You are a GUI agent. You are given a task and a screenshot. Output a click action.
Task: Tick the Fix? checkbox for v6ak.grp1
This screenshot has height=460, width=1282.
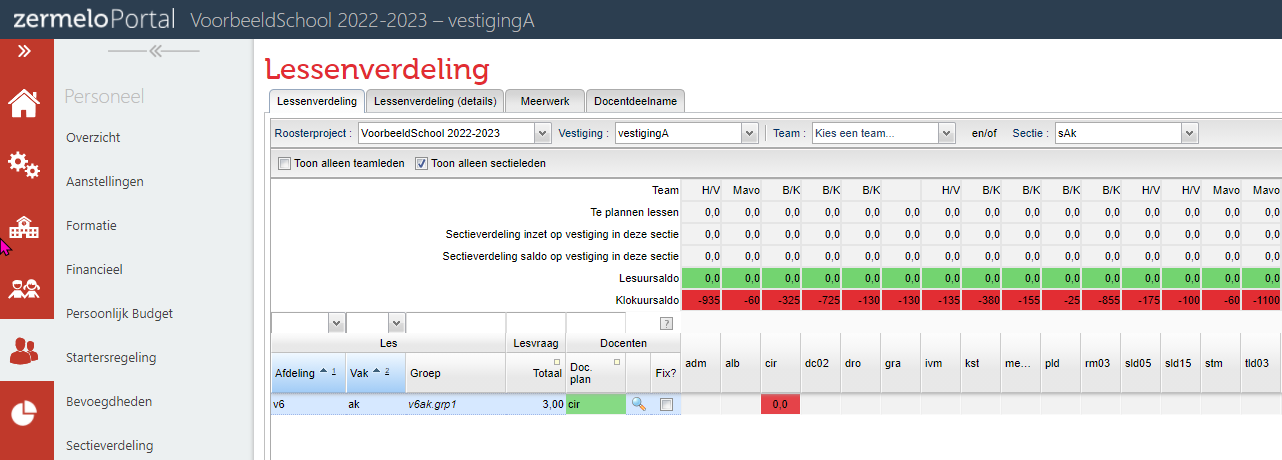point(666,405)
